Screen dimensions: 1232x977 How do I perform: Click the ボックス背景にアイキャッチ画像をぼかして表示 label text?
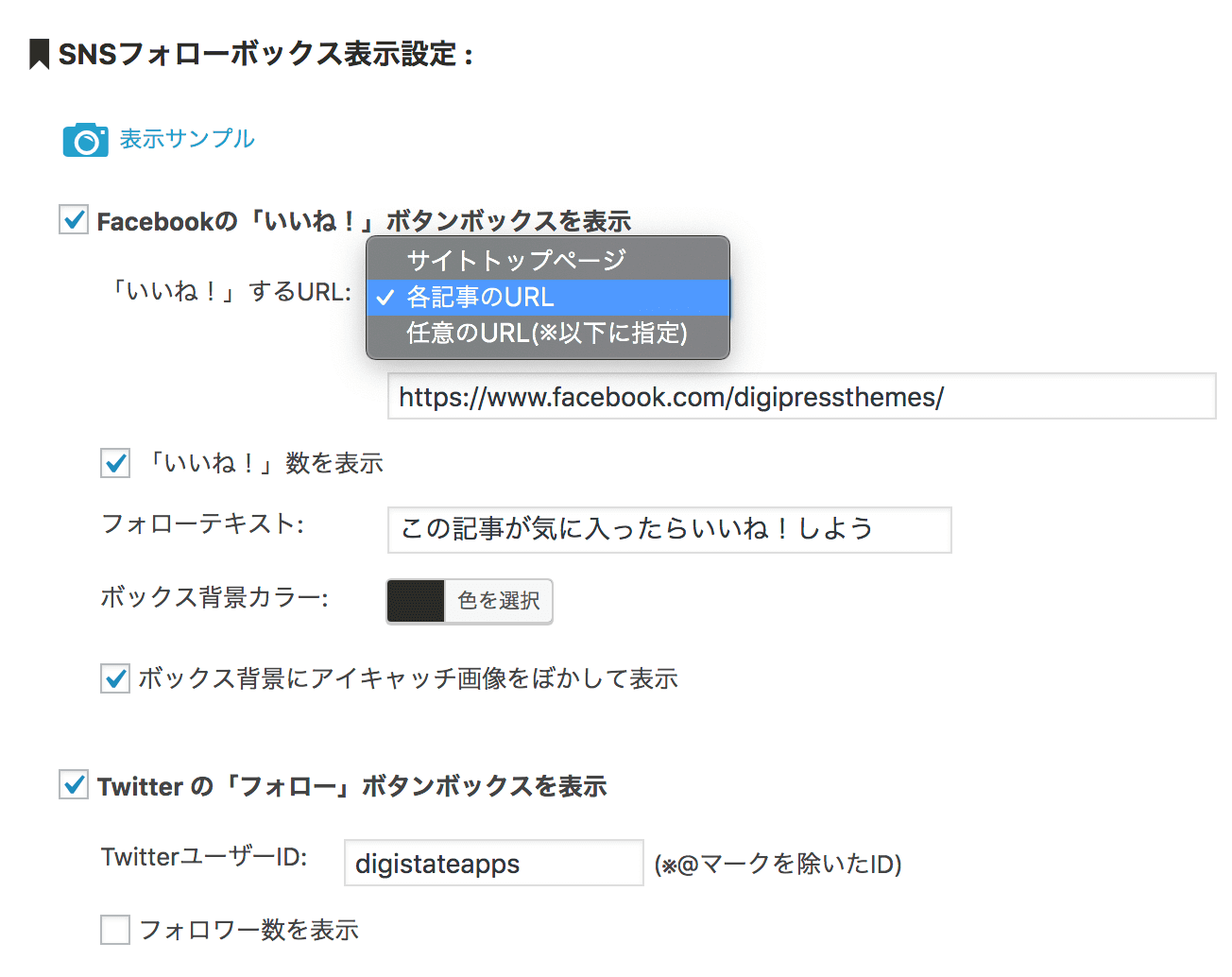[408, 678]
